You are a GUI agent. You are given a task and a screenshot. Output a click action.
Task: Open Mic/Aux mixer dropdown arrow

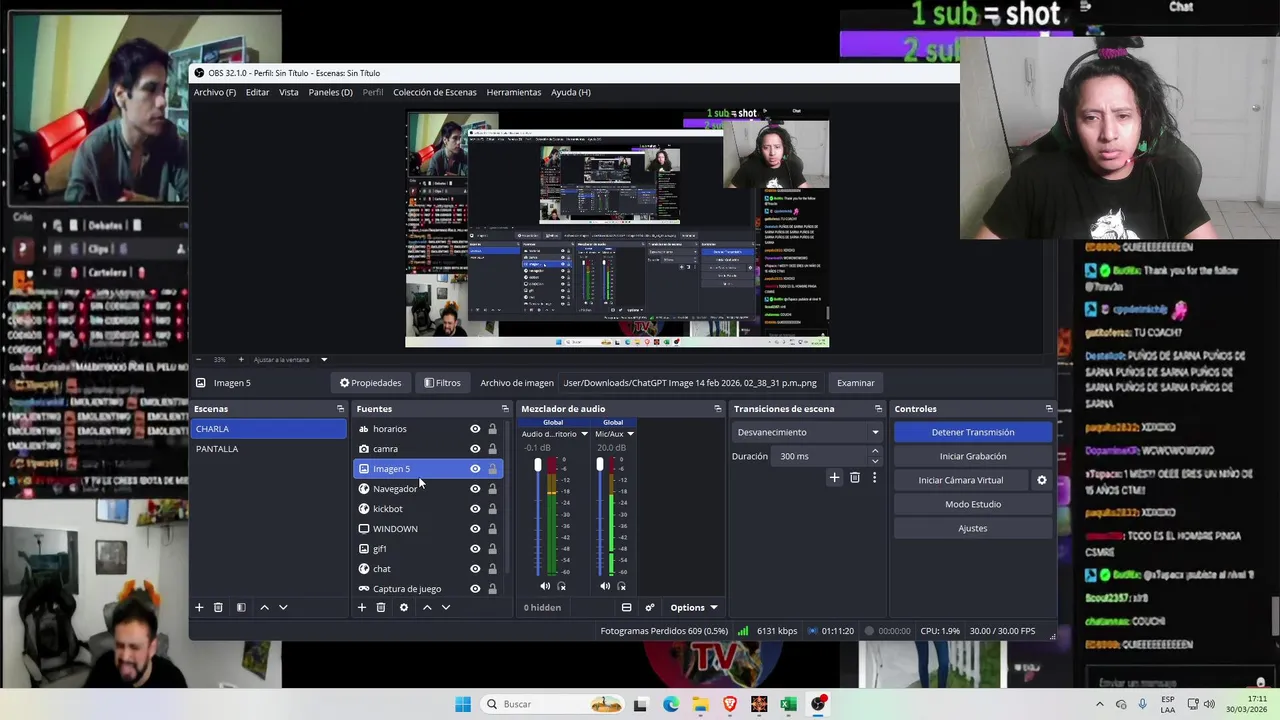(630, 434)
